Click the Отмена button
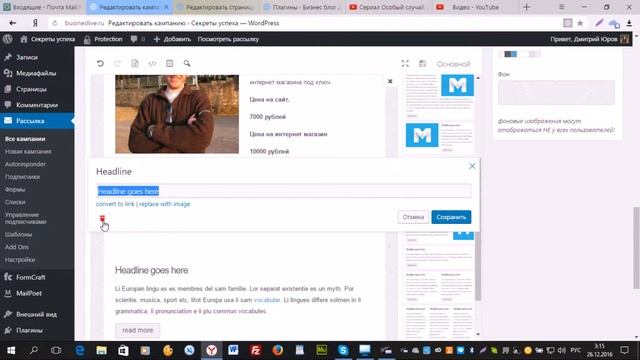640x360 pixels. (x=413, y=217)
